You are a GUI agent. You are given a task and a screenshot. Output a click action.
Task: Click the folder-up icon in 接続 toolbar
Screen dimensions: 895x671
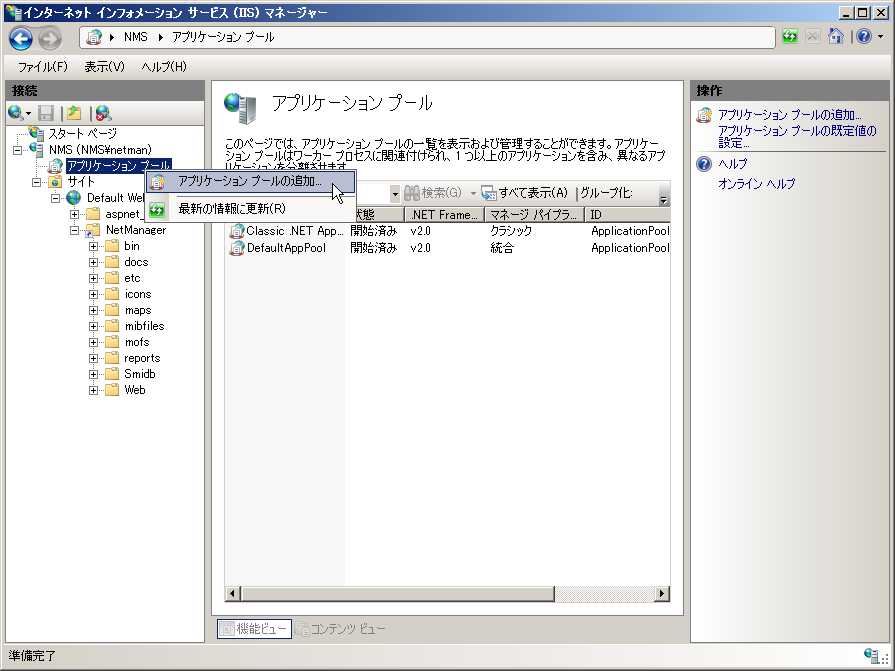(x=74, y=113)
